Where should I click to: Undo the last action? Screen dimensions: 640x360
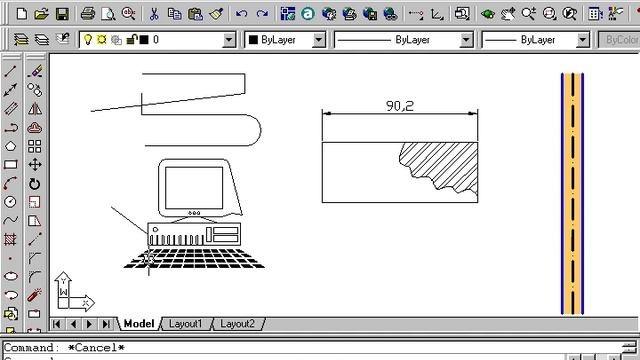click(x=242, y=14)
